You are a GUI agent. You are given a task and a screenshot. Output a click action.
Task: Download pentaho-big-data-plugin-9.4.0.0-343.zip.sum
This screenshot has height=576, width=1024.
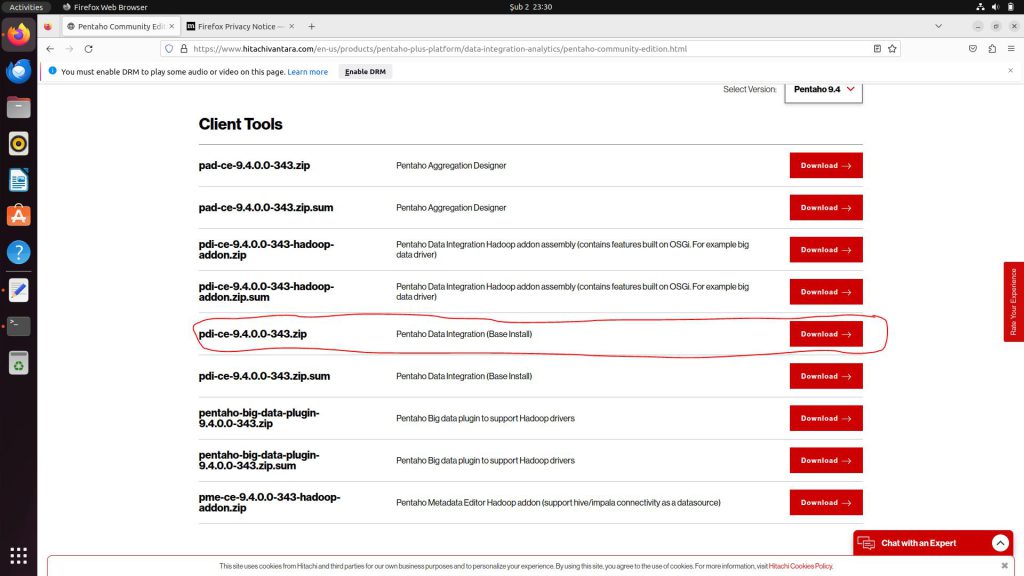[x=825, y=460]
